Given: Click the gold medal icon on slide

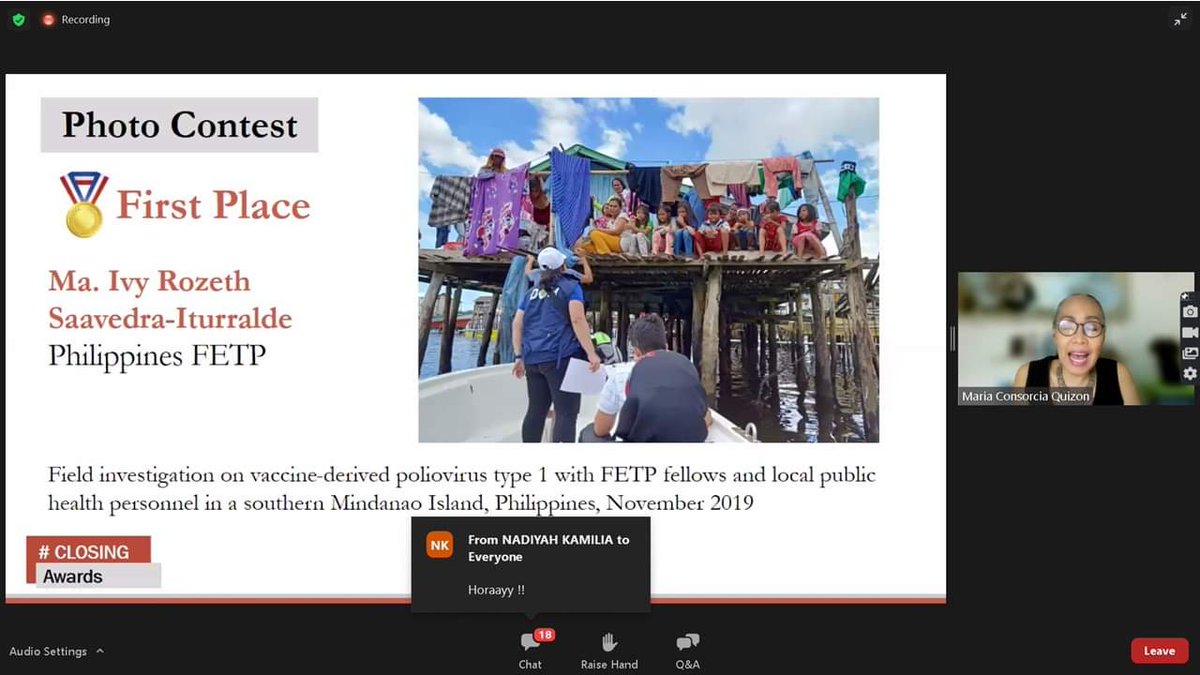Looking at the screenshot, I should pos(82,205).
